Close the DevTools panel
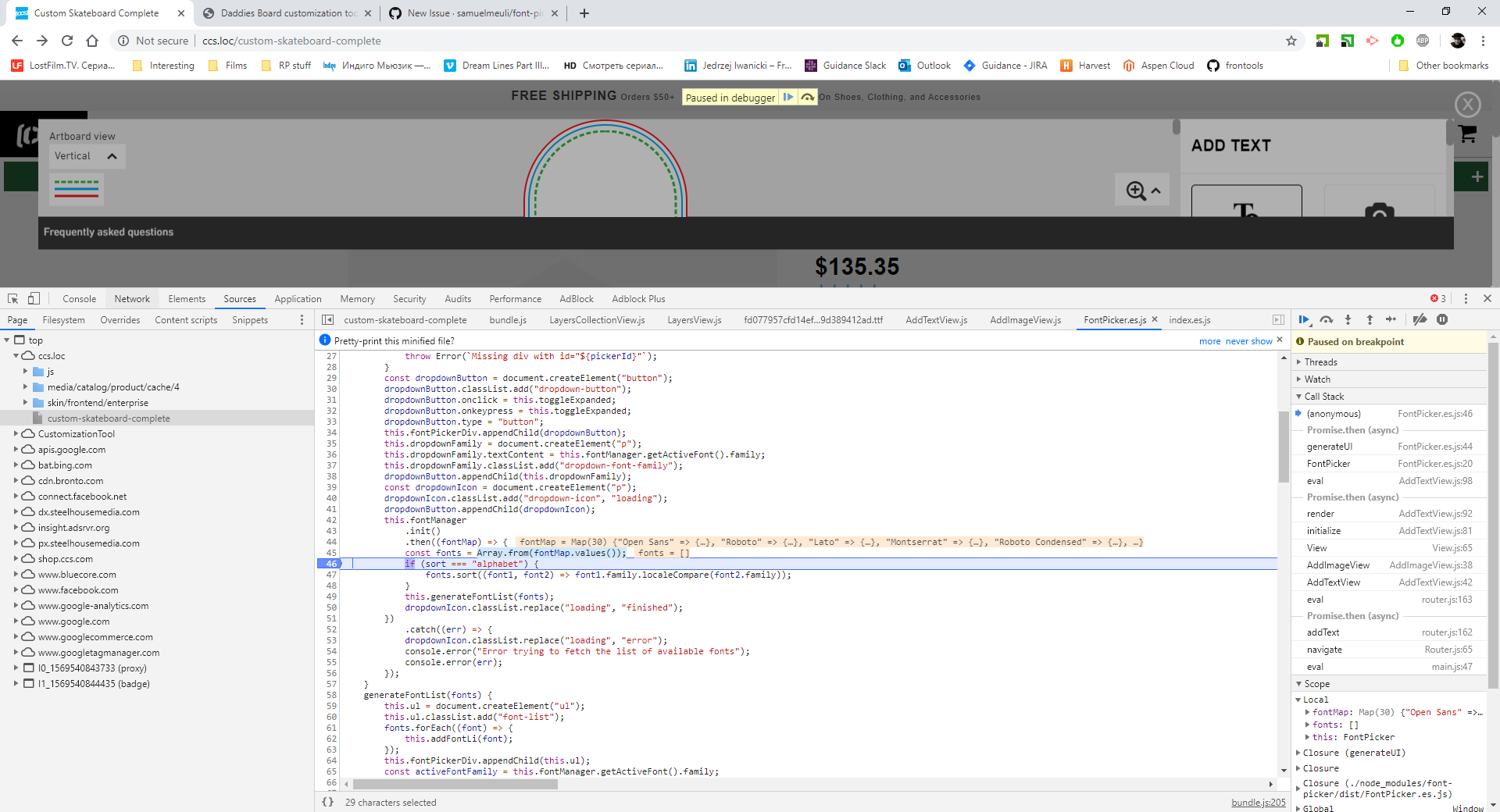The width and height of the screenshot is (1500, 812). 1487,298
